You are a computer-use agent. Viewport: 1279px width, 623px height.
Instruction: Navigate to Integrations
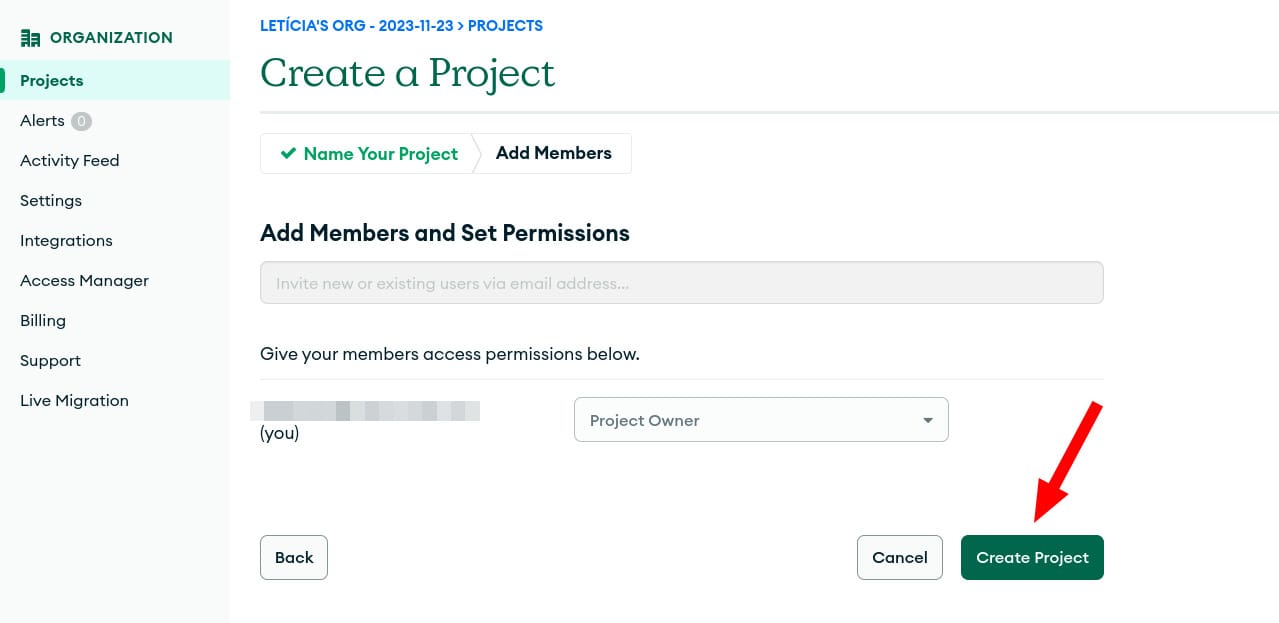pos(66,240)
